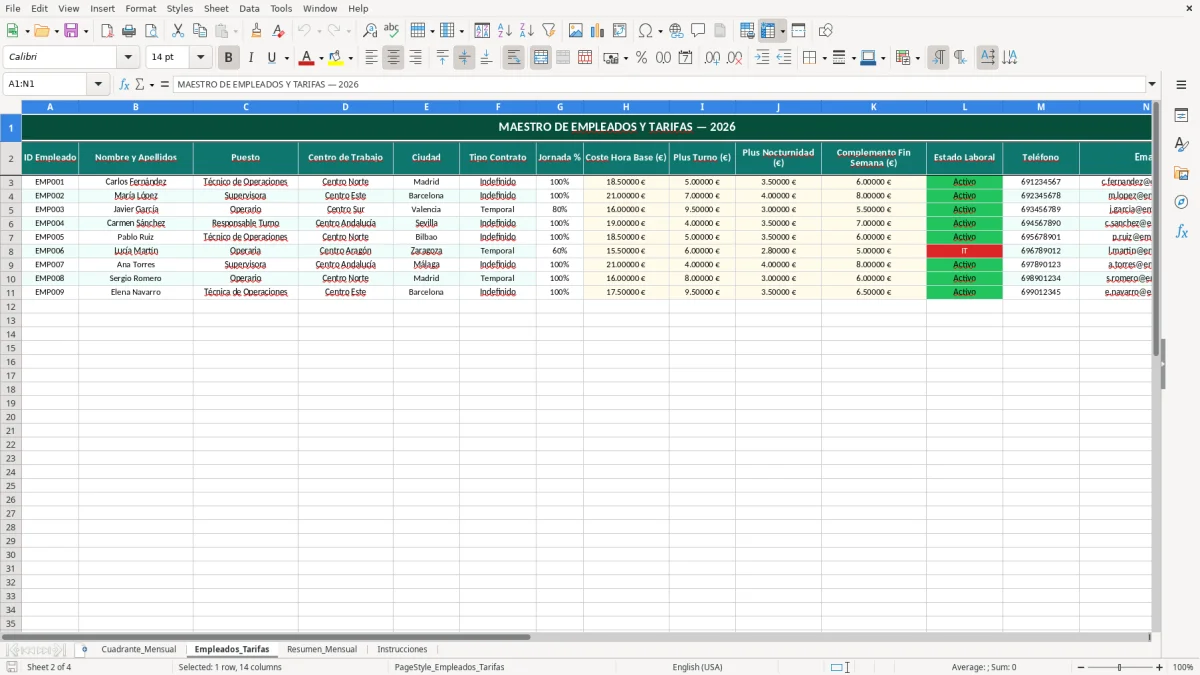Click the Print icon
Image resolution: width=1200 pixels, height=675 pixels.
pyautogui.click(x=129, y=31)
